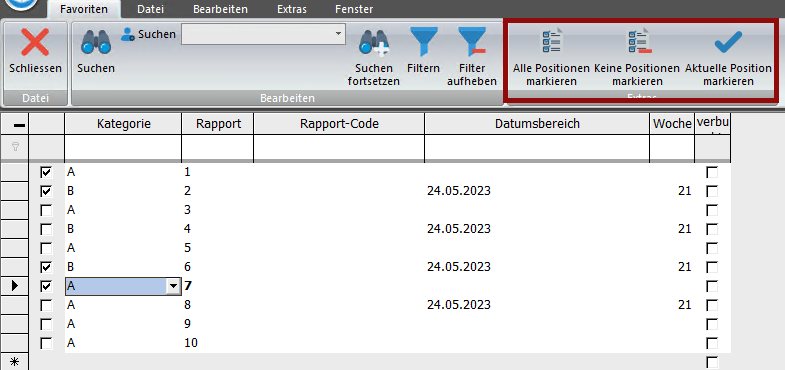
Task: Check the selection box for Rapport 8
Action: (x=47, y=305)
